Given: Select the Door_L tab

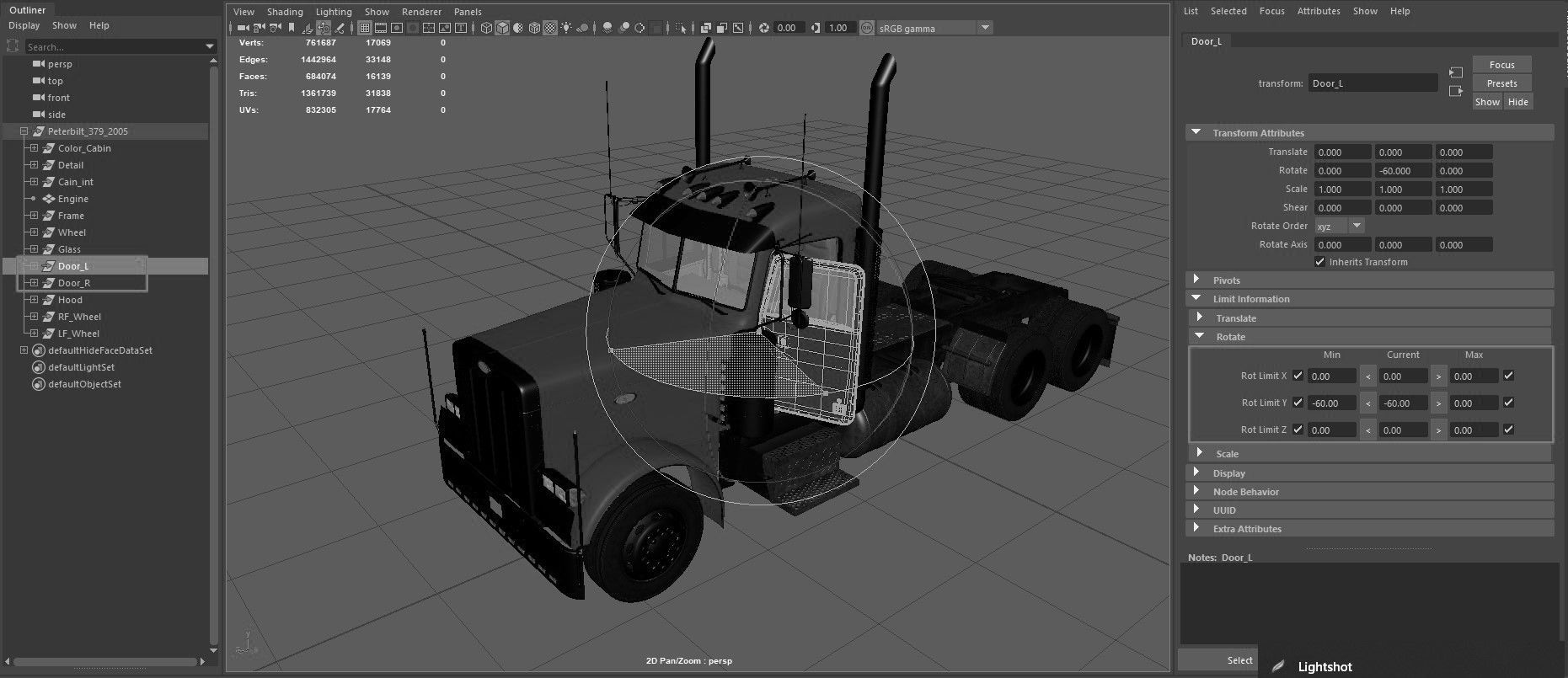Looking at the screenshot, I should click(x=1207, y=40).
